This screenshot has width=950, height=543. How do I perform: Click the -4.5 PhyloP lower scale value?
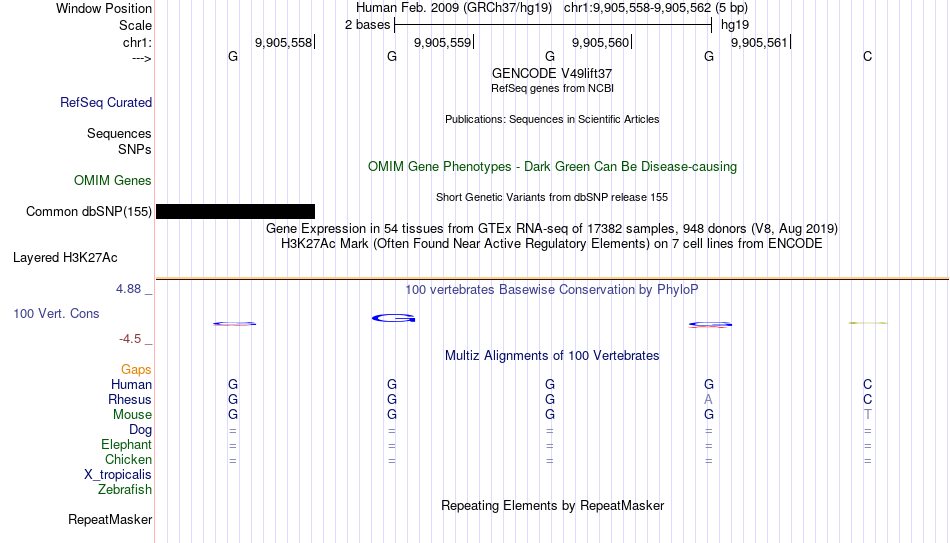click(x=130, y=339)
